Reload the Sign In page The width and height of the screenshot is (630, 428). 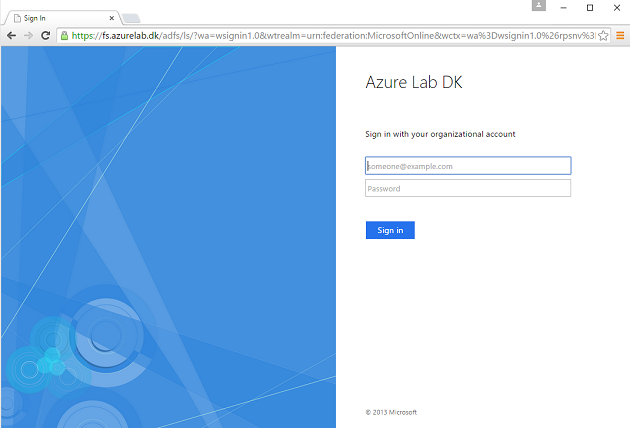point(45,36)
